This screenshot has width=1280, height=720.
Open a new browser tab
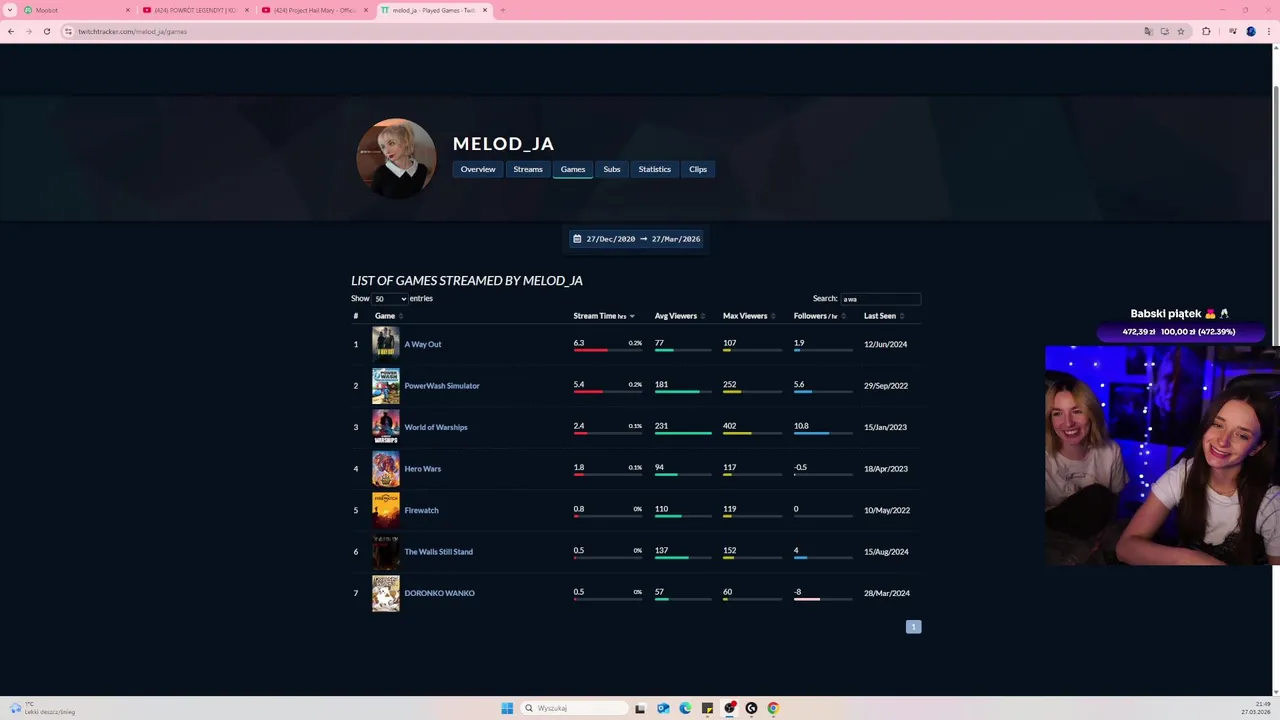[502, 10]
